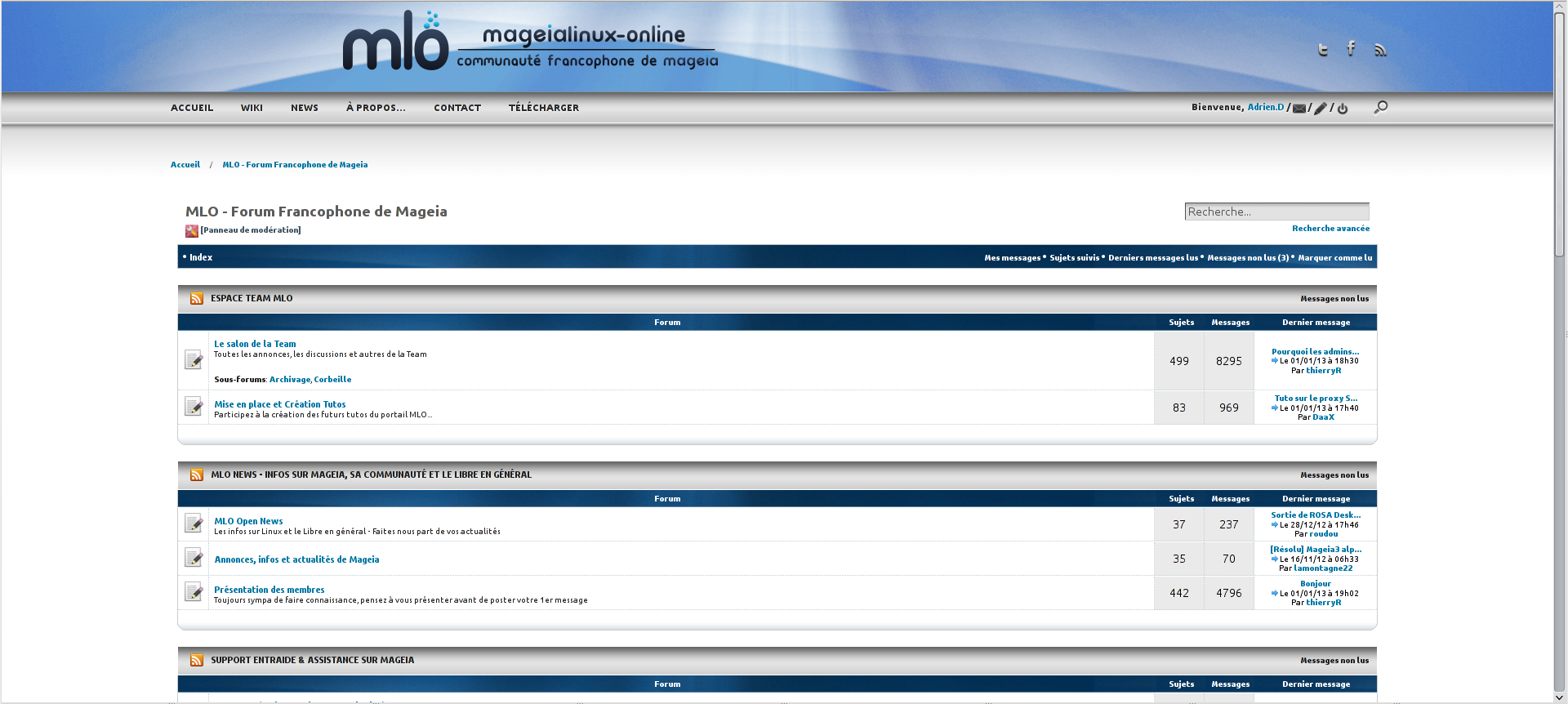Click the scrollbar down arrow
The height and width of the screenshot is (704, 1568).
click(1560, 697)
